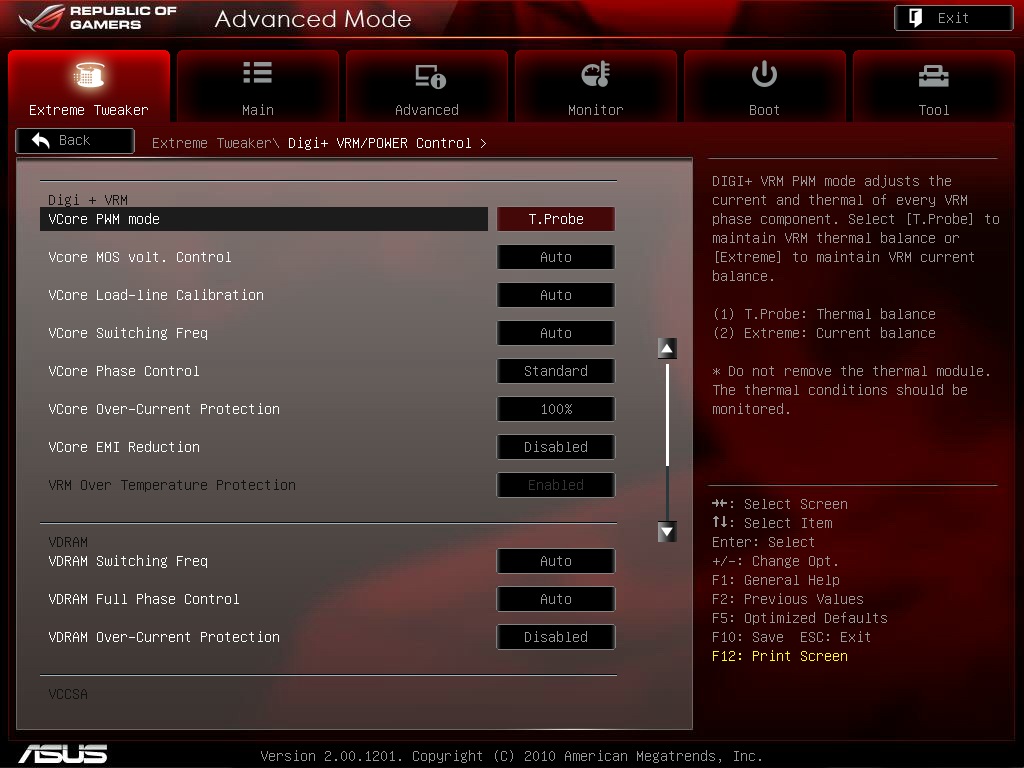Click the Advanced monitor info icon
This screenshot has width=1024, height=768.
(x=430, y=76)
